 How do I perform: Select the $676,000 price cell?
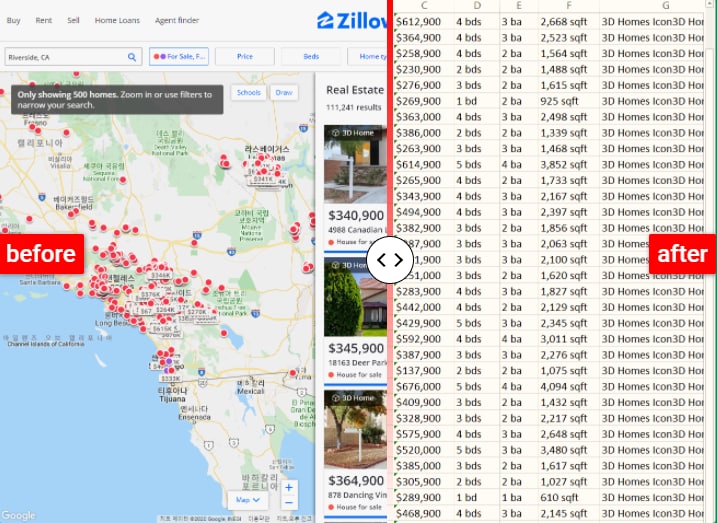click(x=424, y=386)
